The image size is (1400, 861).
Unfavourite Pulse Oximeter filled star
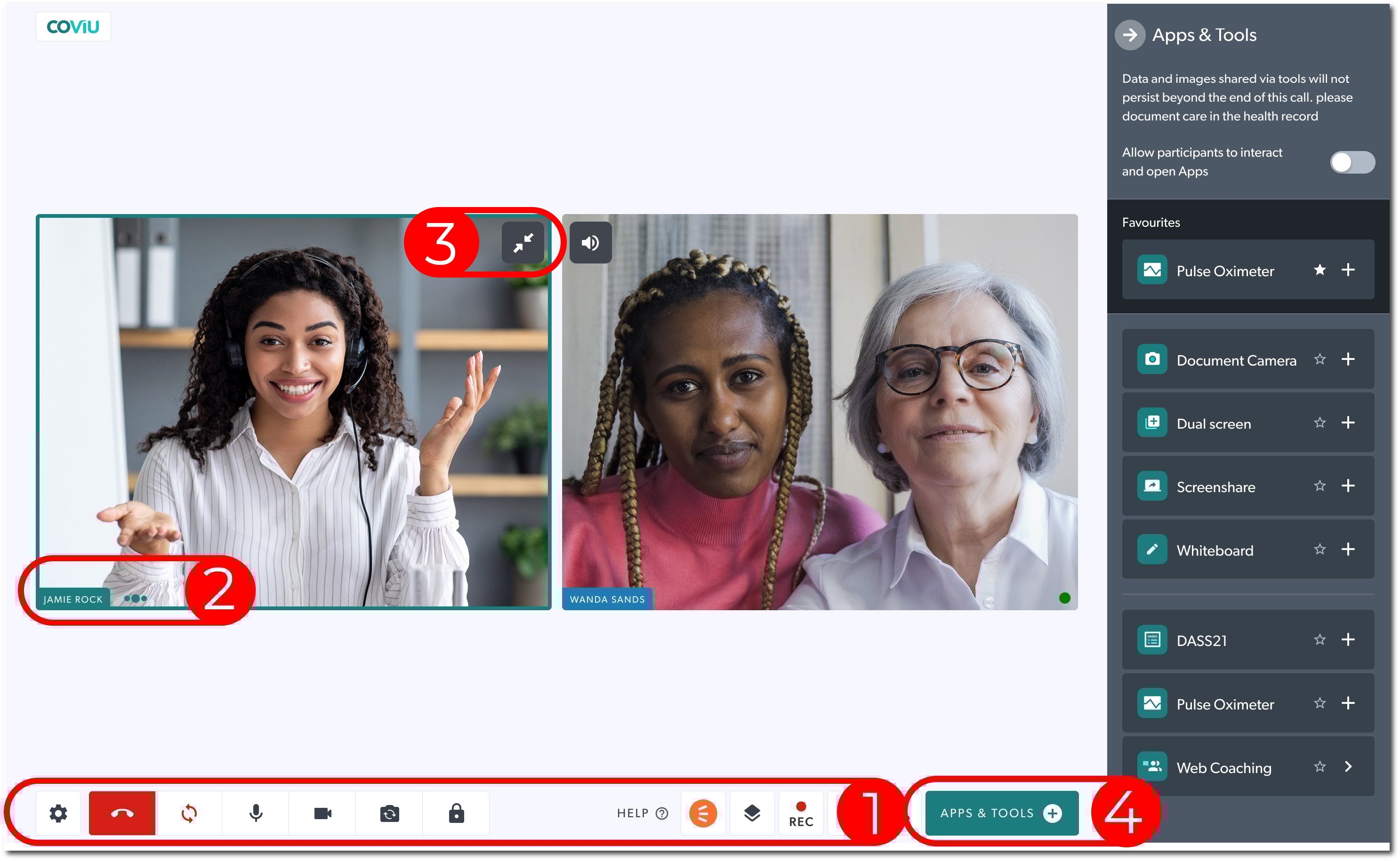point(1319,270)
